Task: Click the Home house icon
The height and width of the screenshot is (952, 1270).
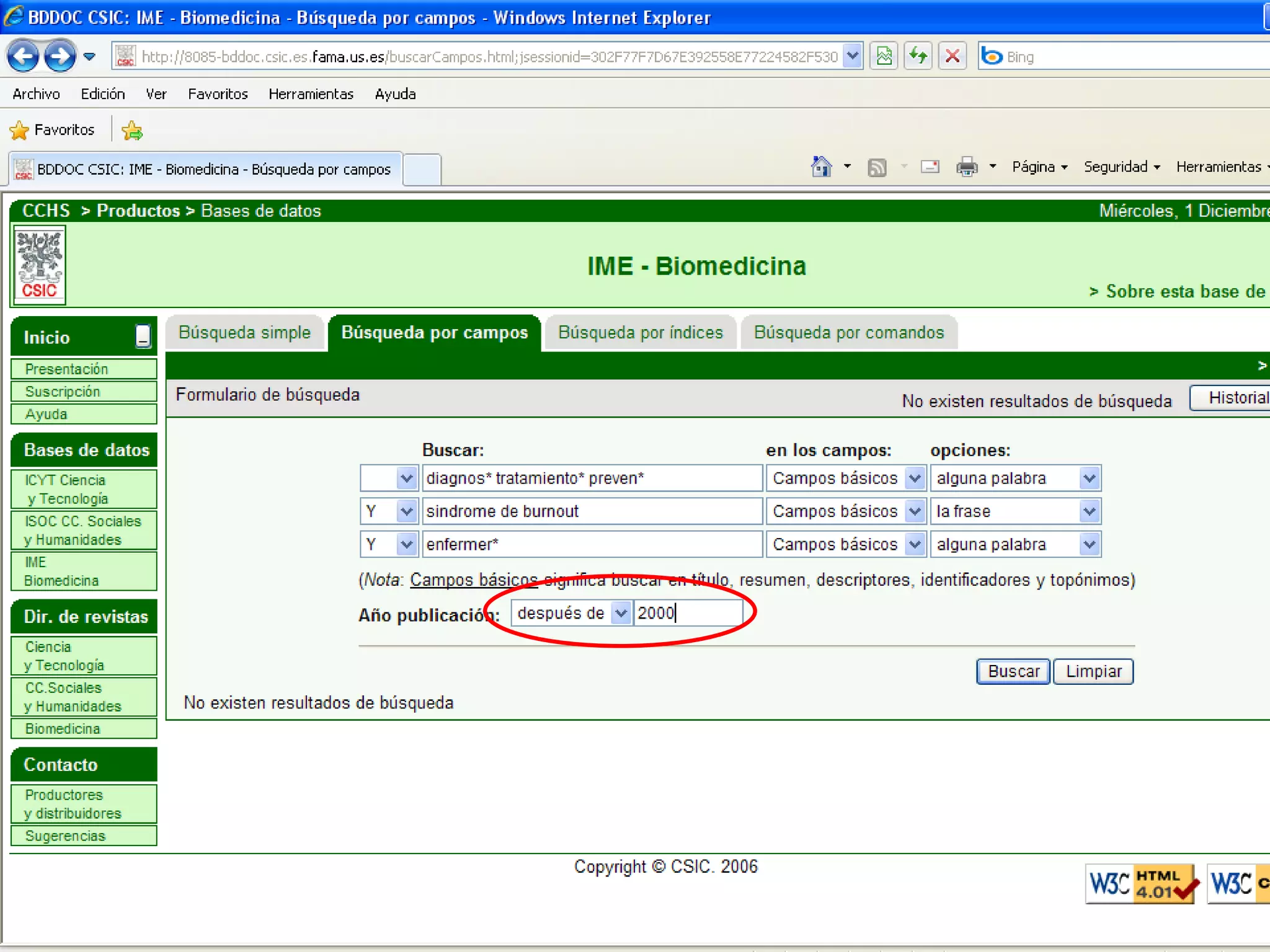Action: [821, 167]
